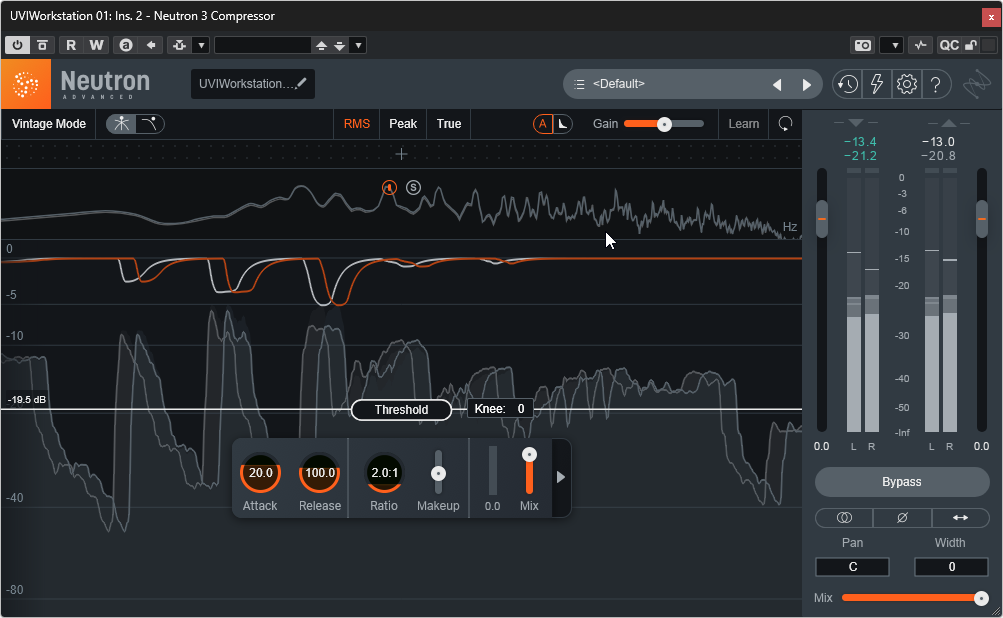The image size is (1003, 618).
Task: Click the Release knob showing 100.0
Action: point(319,473)
